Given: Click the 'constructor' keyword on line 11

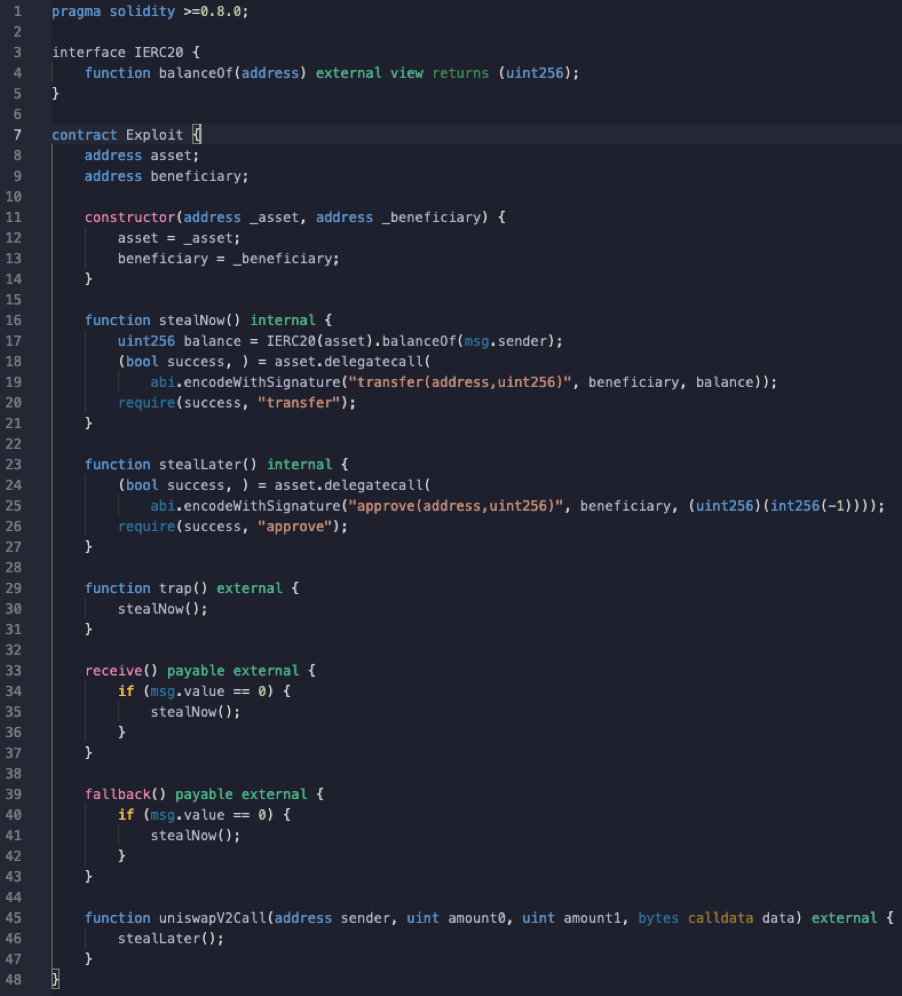Looking at the screenshot, I should pyautogui.click(x=130, y=217).
